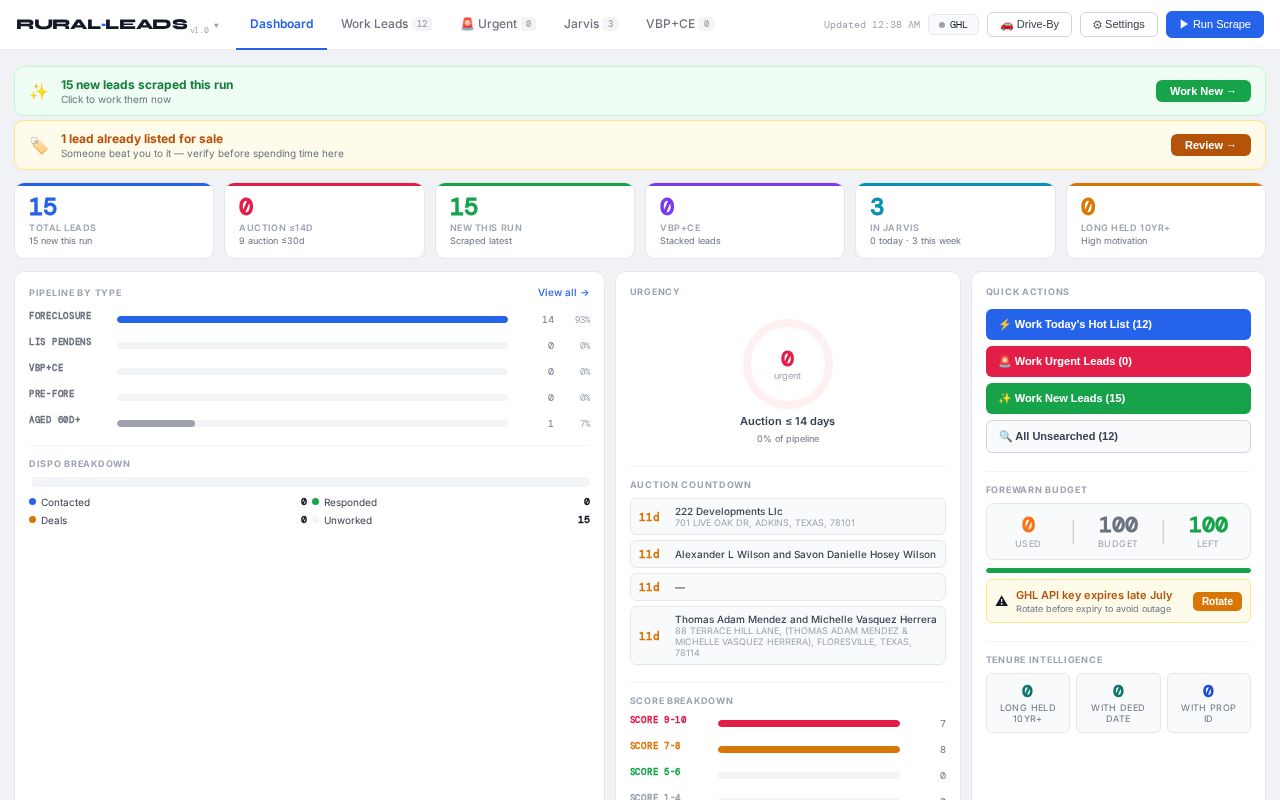The width and height of the screenshot is (1280, 800).
Task: Click the Foreclosure pipeline progress bar
Action: point(312,320)
